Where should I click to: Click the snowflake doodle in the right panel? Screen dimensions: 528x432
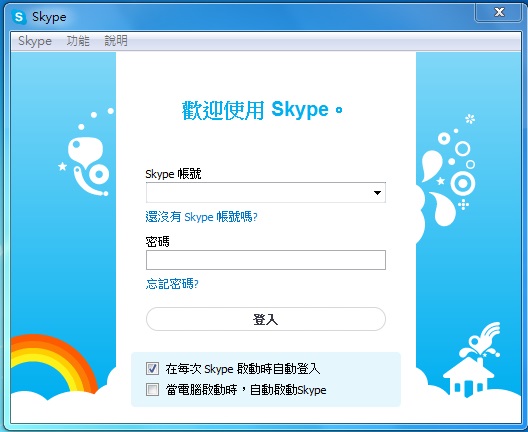(x=470, y=119)
